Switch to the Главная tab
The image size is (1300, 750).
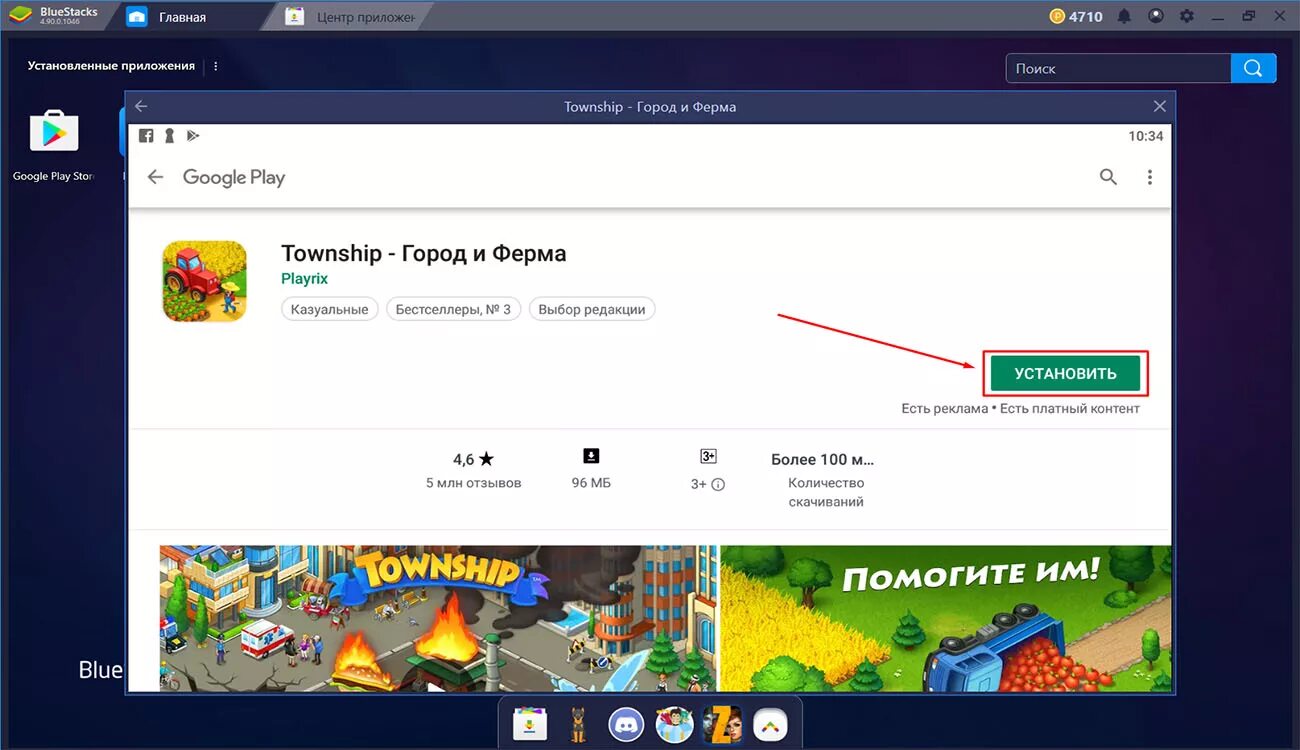[182, 17]
